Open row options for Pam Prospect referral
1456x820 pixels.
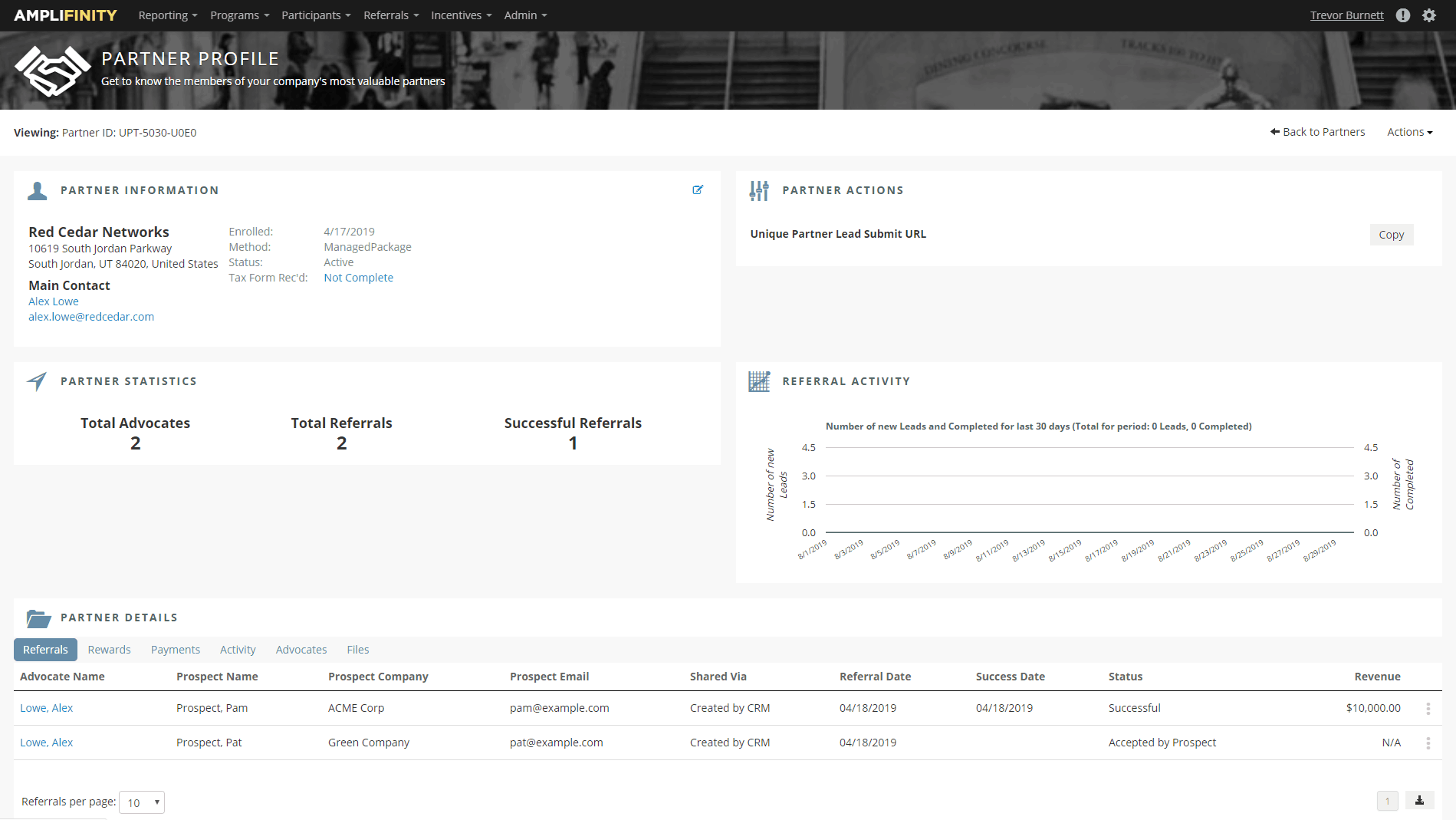(x=1428, y=709)
